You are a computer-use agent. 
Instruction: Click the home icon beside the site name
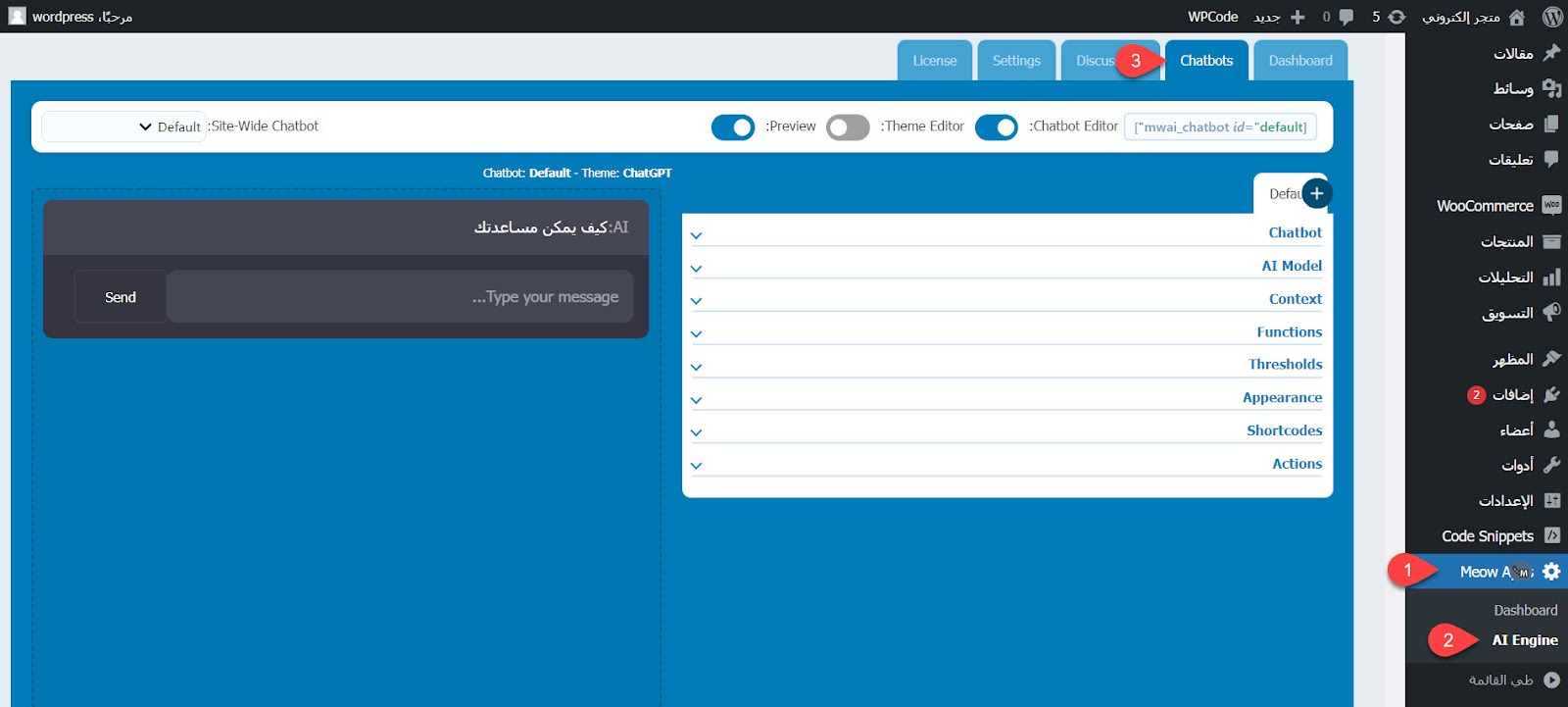(x=1516, y=17)
